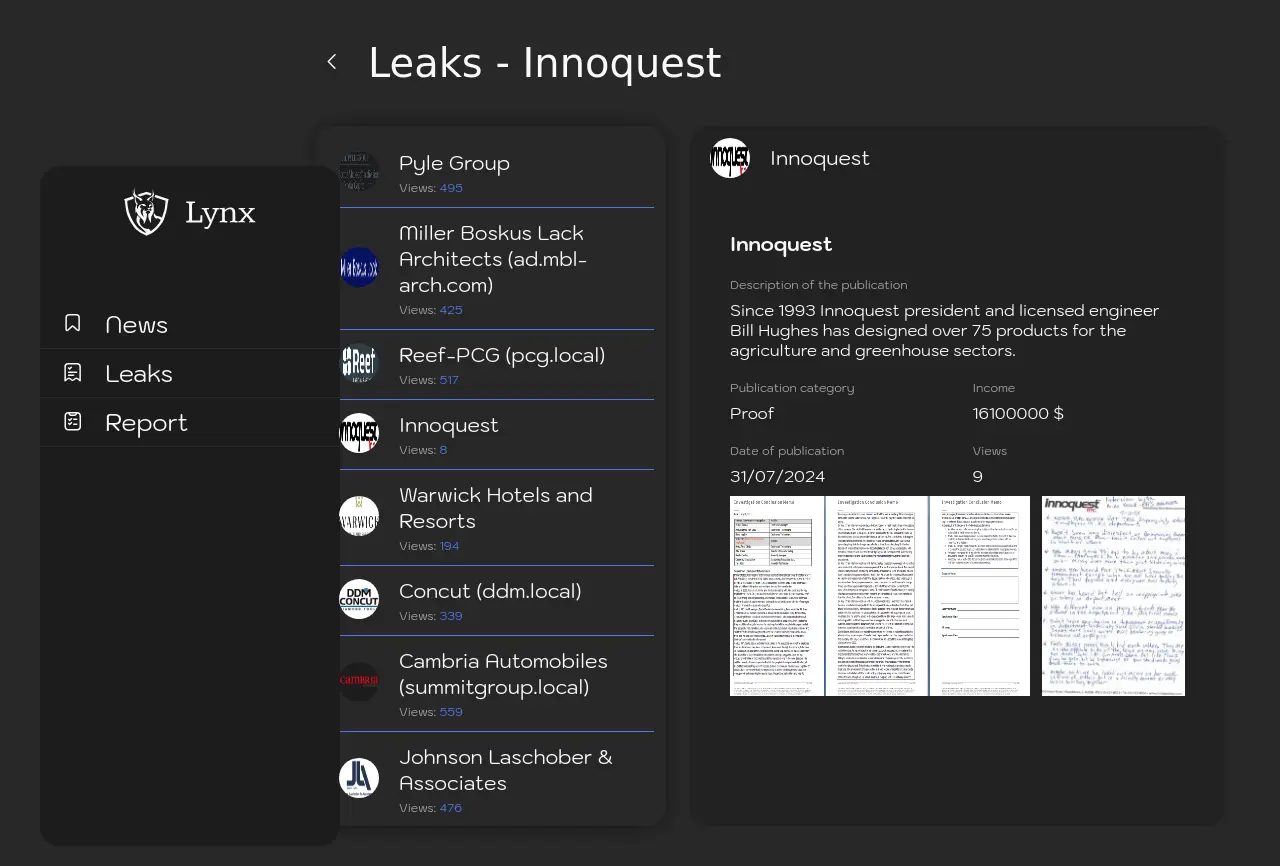Click the document icon next to Leaks
The height and width of the screenshot is (866, 1280).
coord(73,372)
